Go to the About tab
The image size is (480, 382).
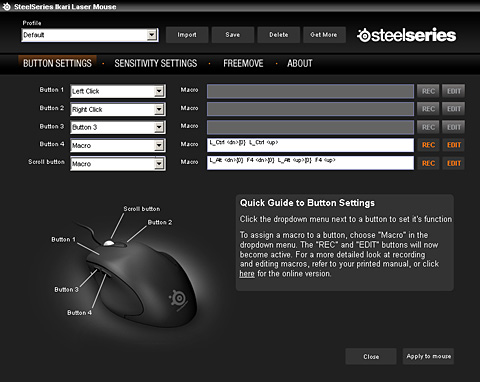tap(300, 63)
